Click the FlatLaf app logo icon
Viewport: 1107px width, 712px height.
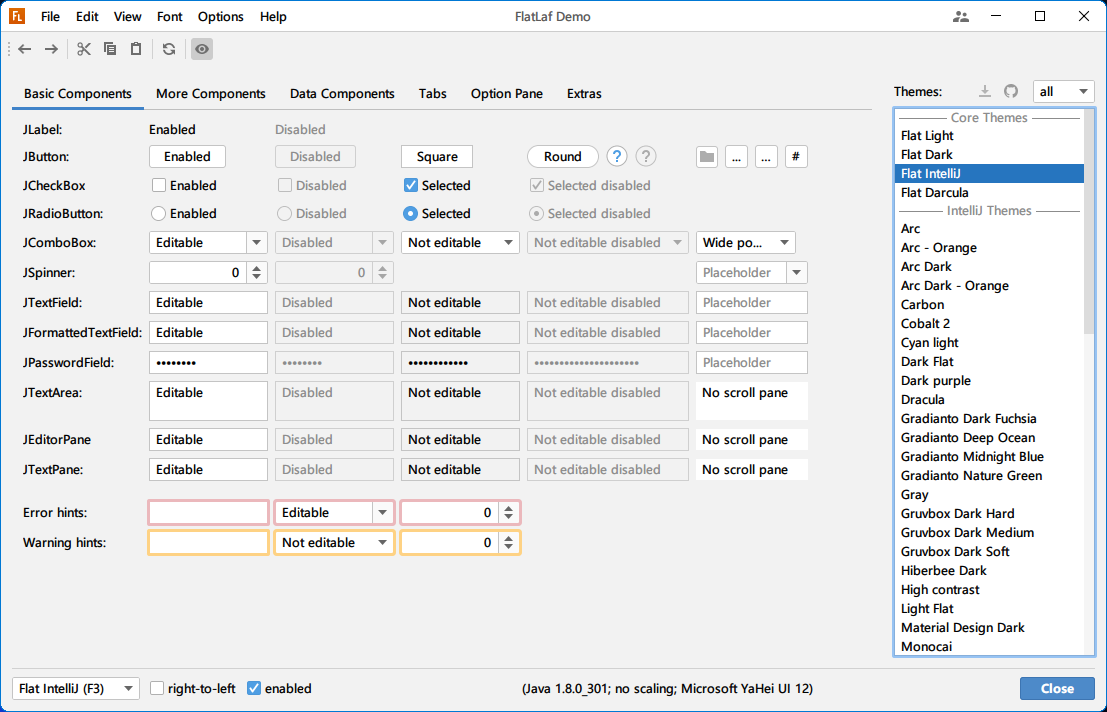17,16
